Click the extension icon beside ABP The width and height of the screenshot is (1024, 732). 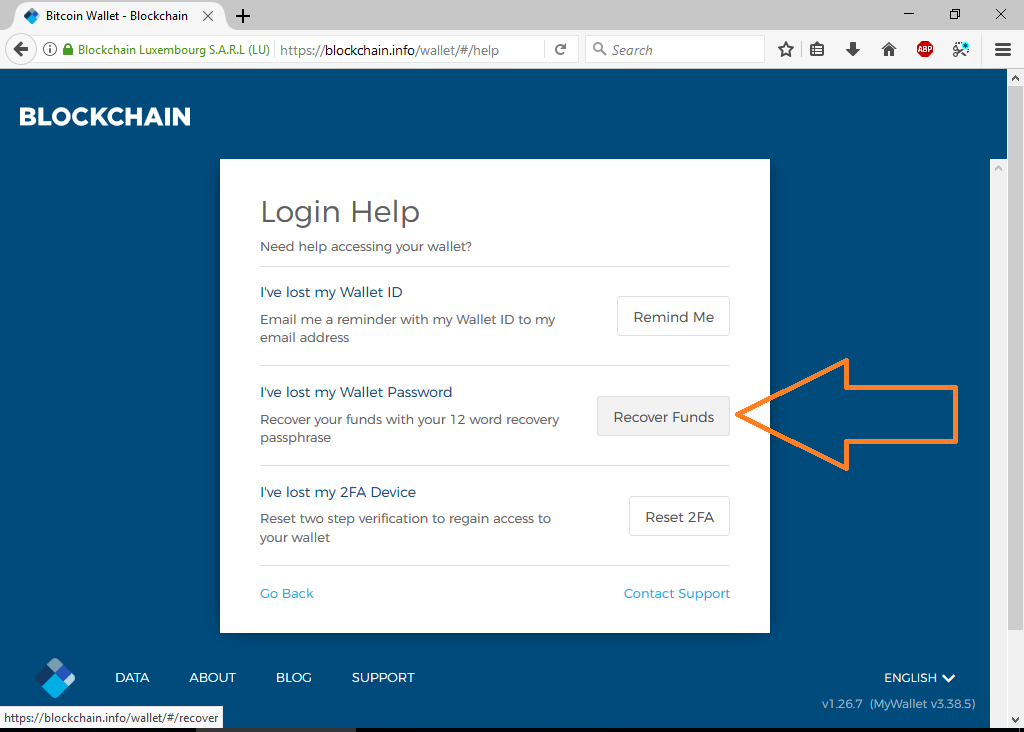[x=961, y=50]
